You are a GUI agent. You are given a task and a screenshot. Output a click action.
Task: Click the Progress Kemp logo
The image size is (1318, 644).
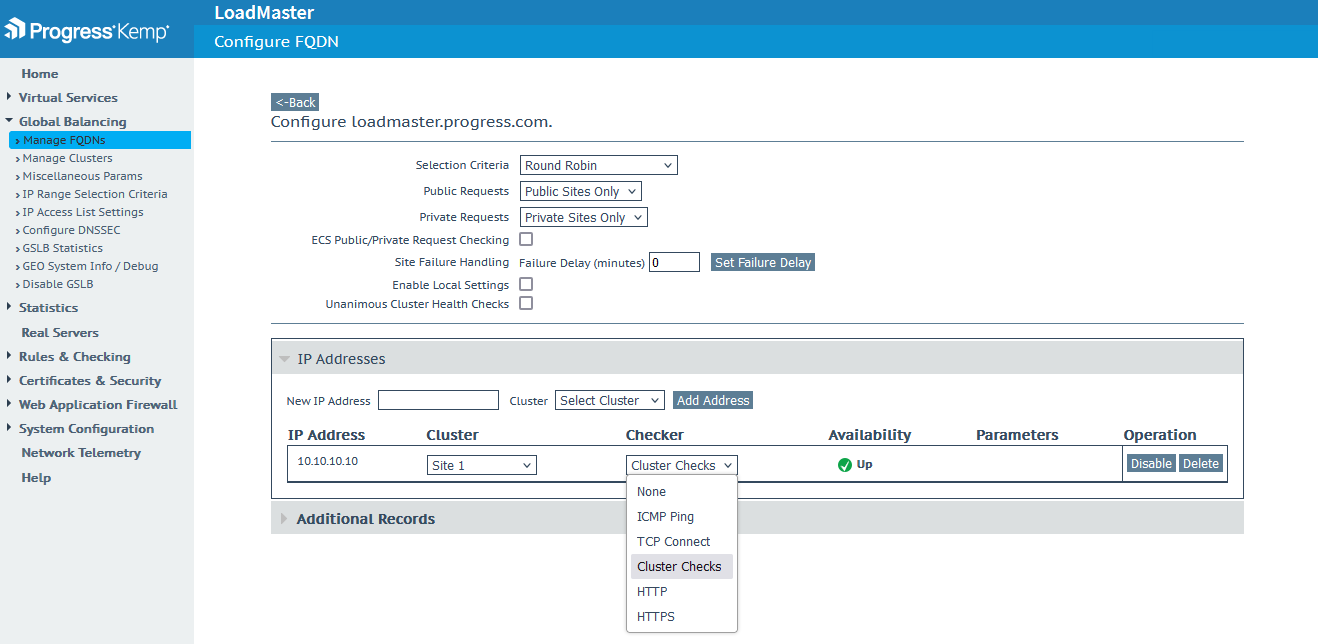[86, 30]
